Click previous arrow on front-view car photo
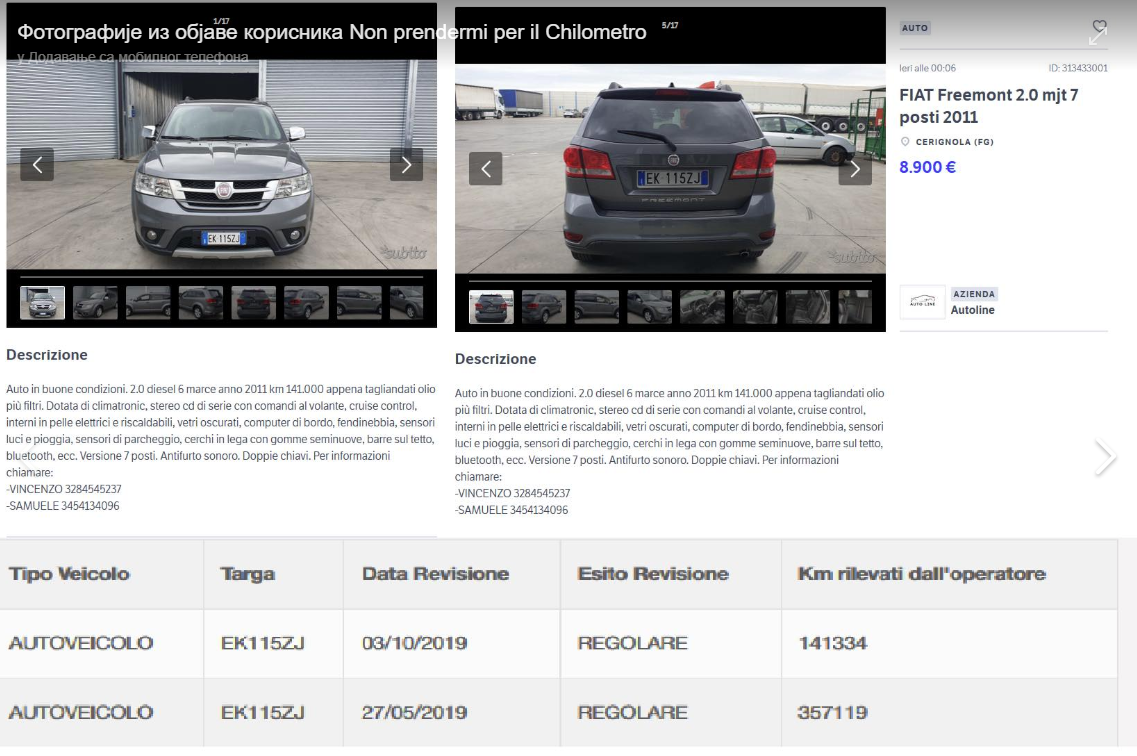 37,165
